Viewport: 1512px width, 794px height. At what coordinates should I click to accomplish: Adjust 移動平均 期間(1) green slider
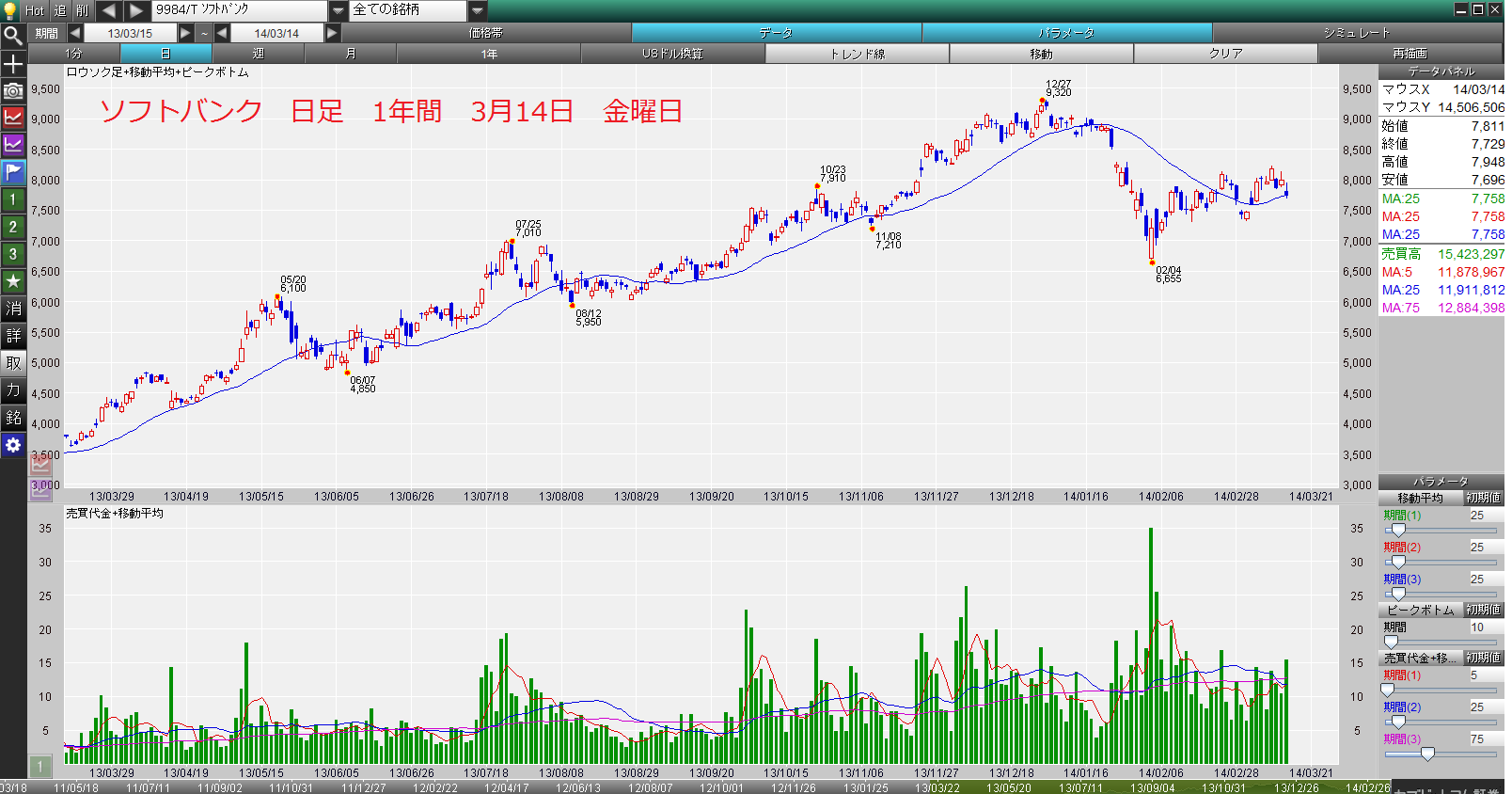[x=1398, y=531]
